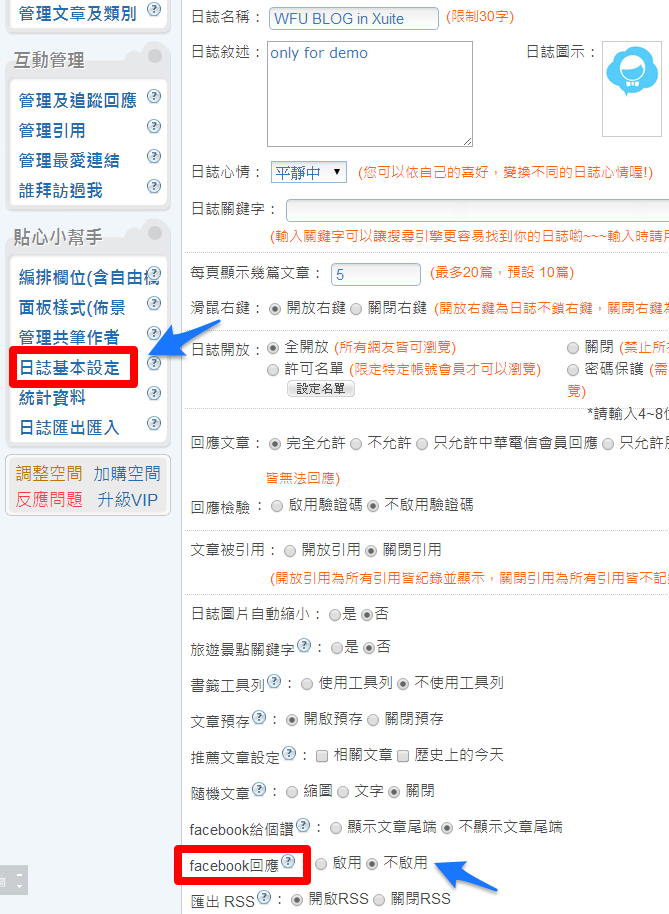Click help icon next to 日誌匯出匯入

[154, 423]
